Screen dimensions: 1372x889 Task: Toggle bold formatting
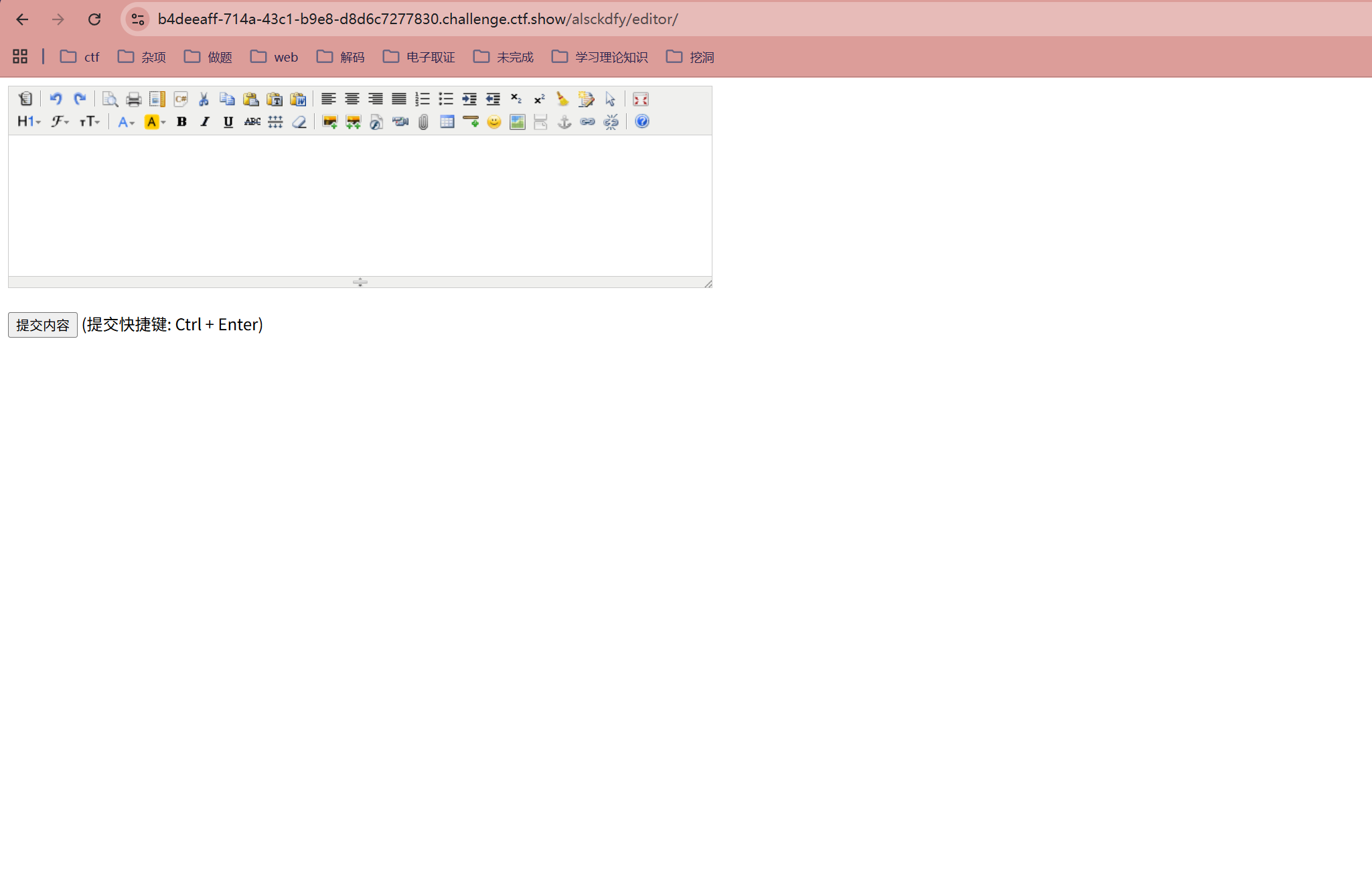point(181,122)
